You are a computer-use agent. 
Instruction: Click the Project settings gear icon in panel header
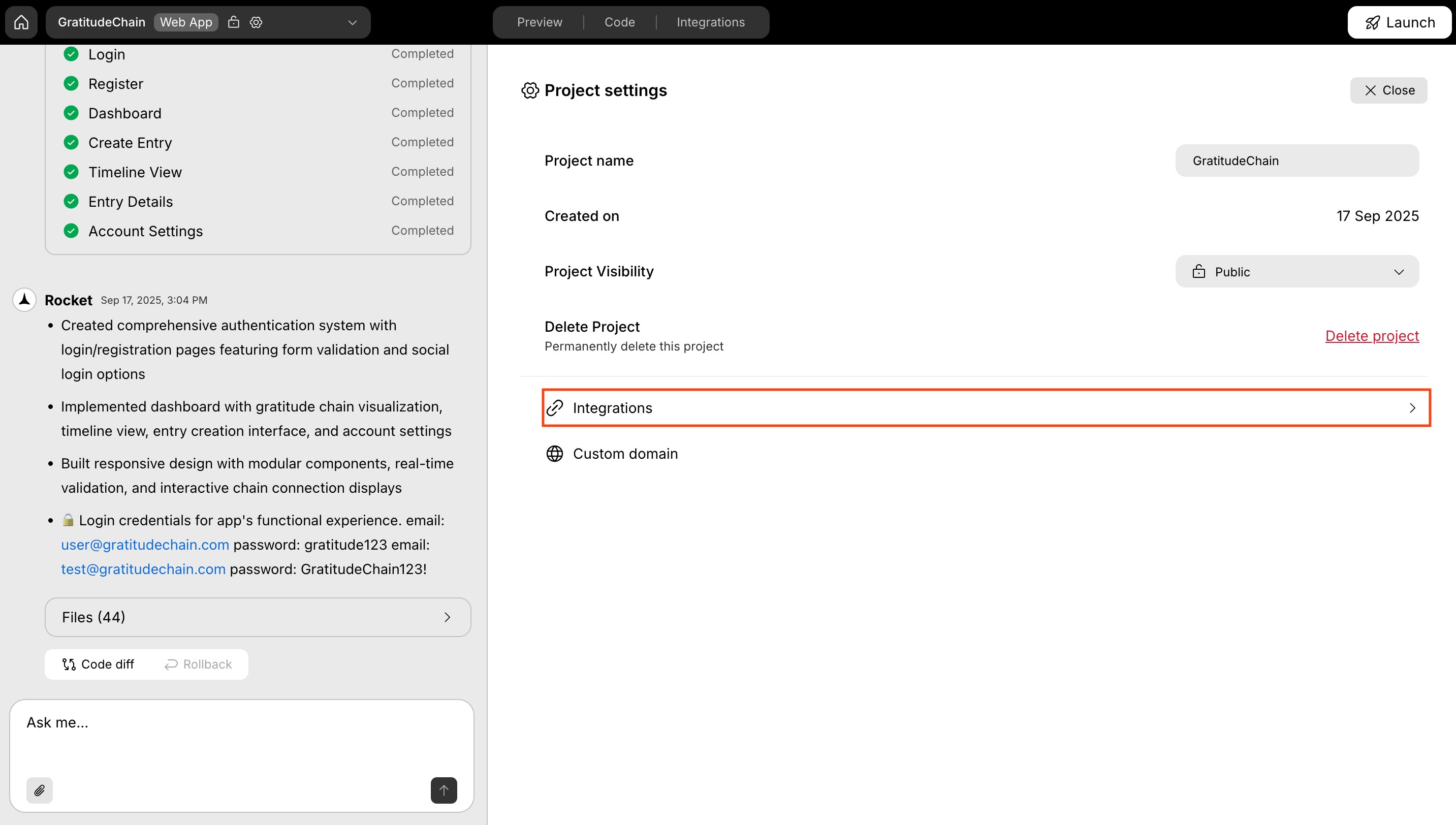[x=529, y=90]
